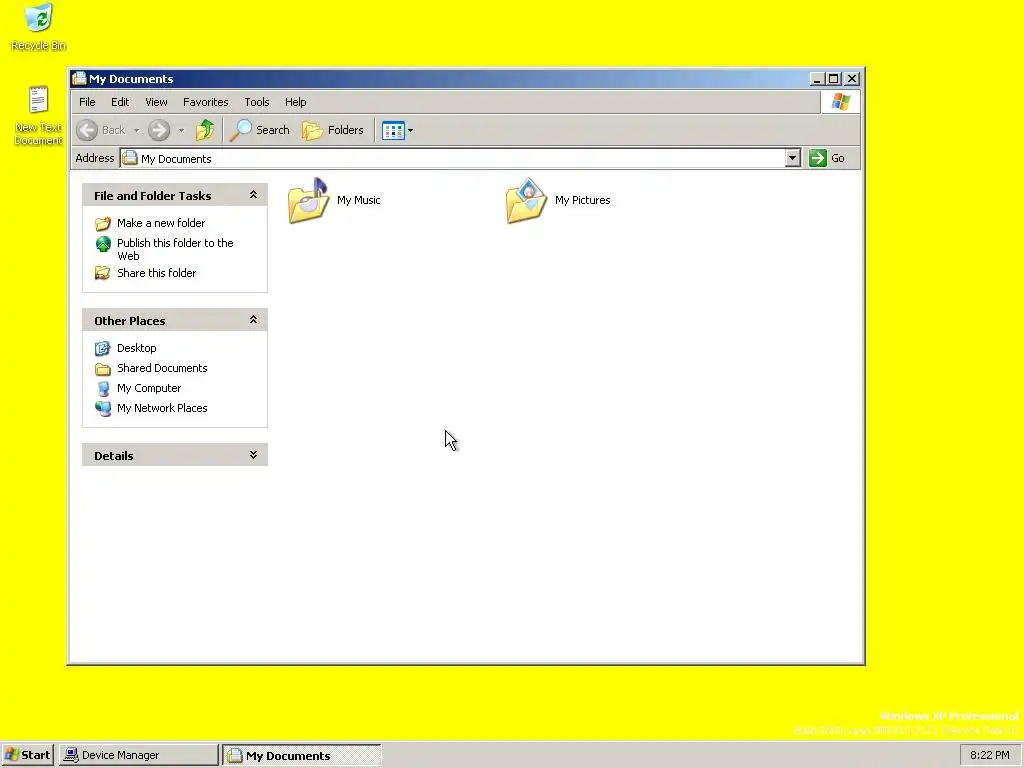Click the Start button

pos(27,755)
